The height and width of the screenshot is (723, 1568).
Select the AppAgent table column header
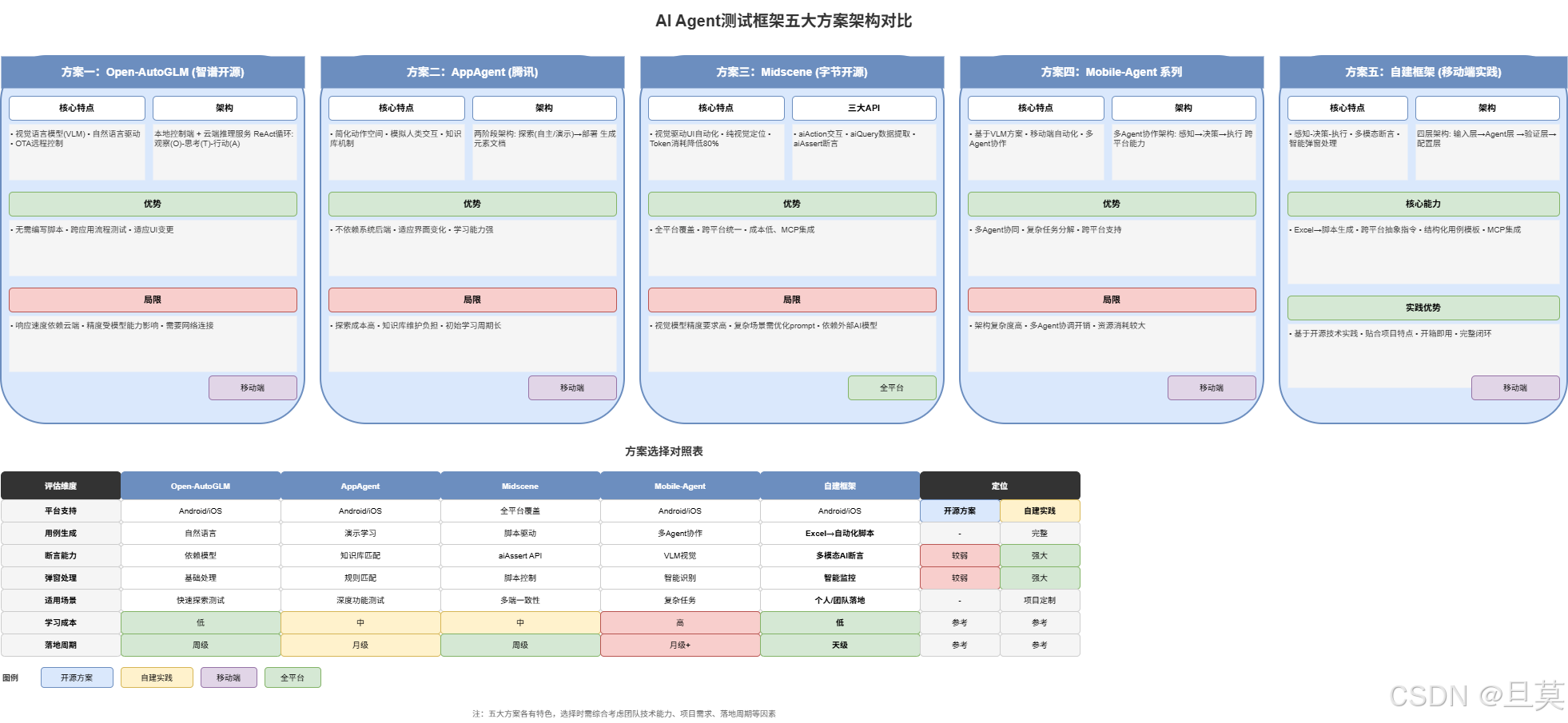pyautogui.click(x=360, y=486)
